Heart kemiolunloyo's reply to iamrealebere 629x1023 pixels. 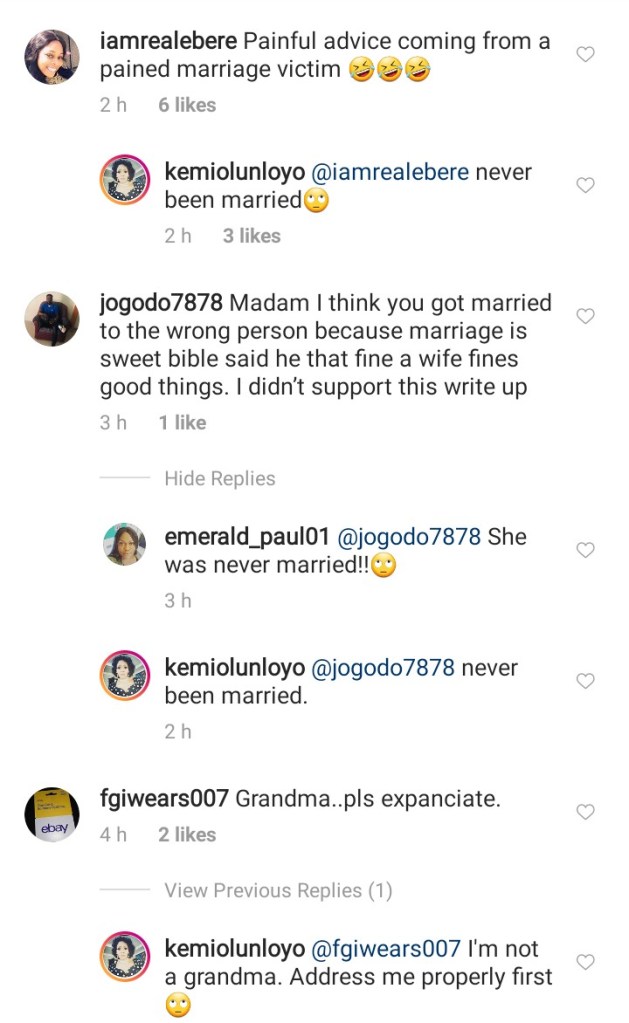coord(586,186)
